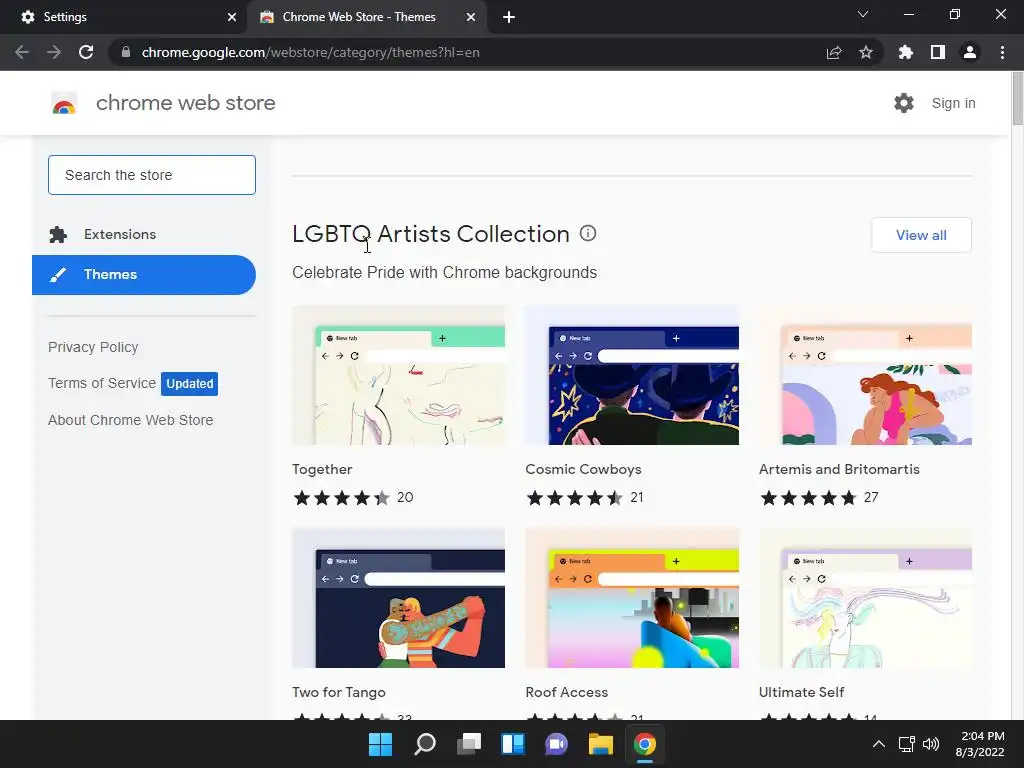Click the browser forward arrow

pyautogui.click(x=54, y=52)
